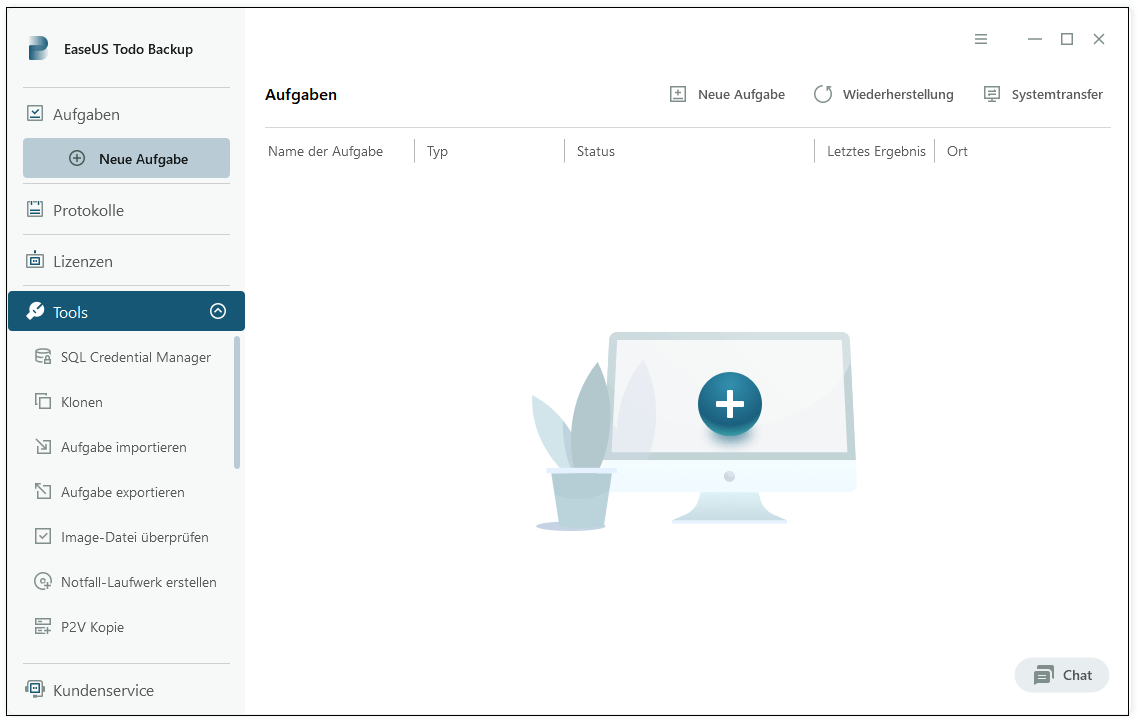Open Wiederherstellung from the toolbar
The image size is (1139, 722).
883,94
